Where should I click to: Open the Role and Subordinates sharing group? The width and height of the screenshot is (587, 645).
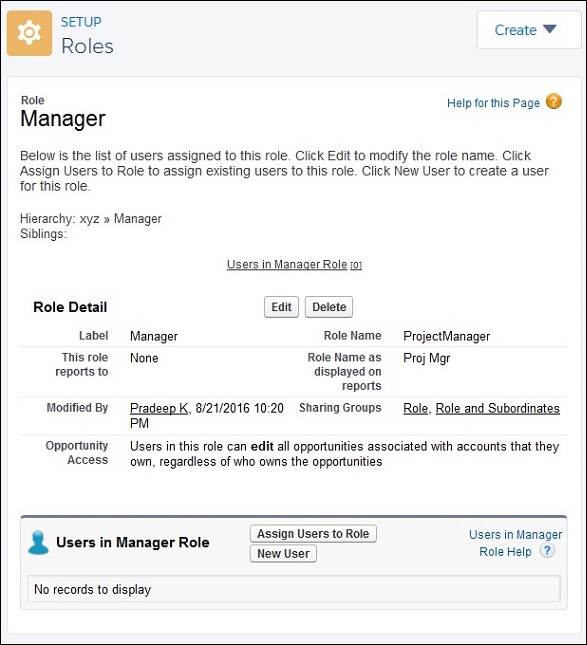point(498,408)
